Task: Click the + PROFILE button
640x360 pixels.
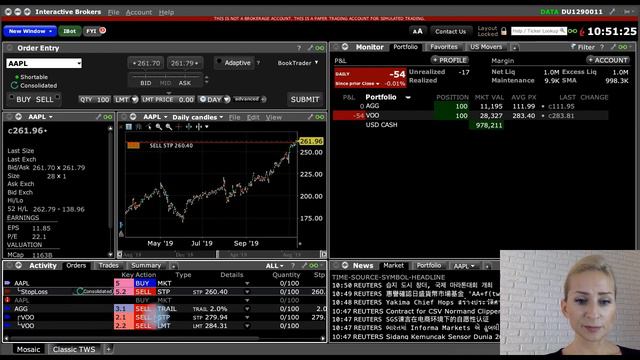Action: click(x=449, y=60)
